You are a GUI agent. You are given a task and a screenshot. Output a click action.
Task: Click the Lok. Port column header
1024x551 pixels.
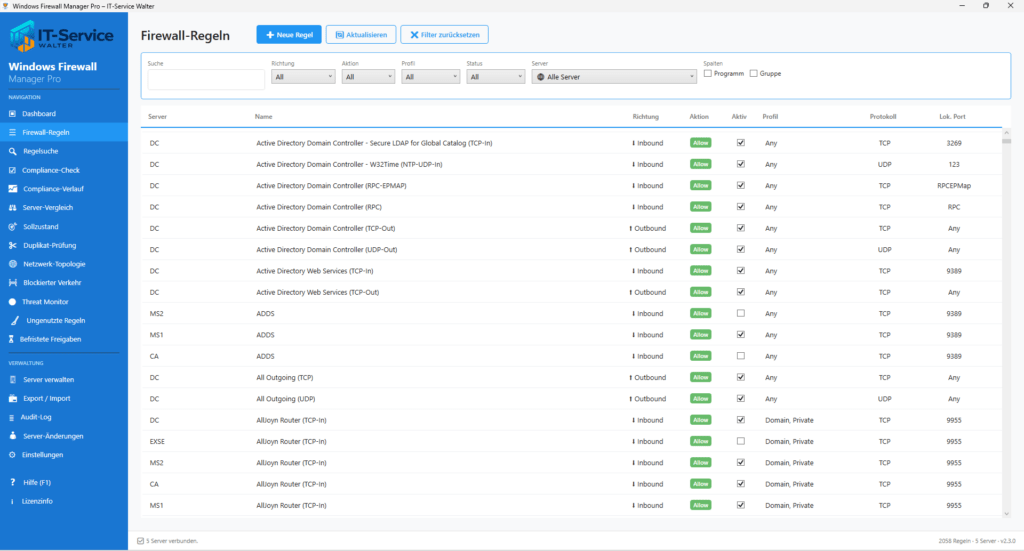952,117
